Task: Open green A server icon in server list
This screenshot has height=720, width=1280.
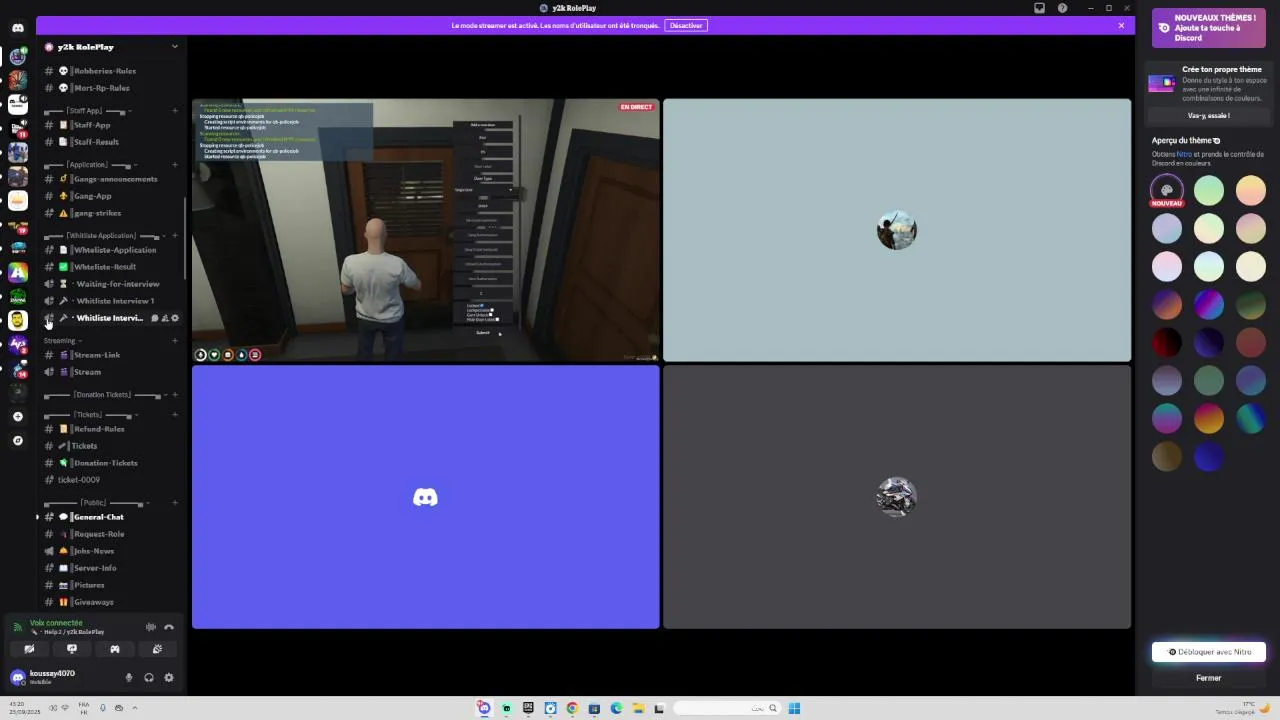Action: coord(18,272)
